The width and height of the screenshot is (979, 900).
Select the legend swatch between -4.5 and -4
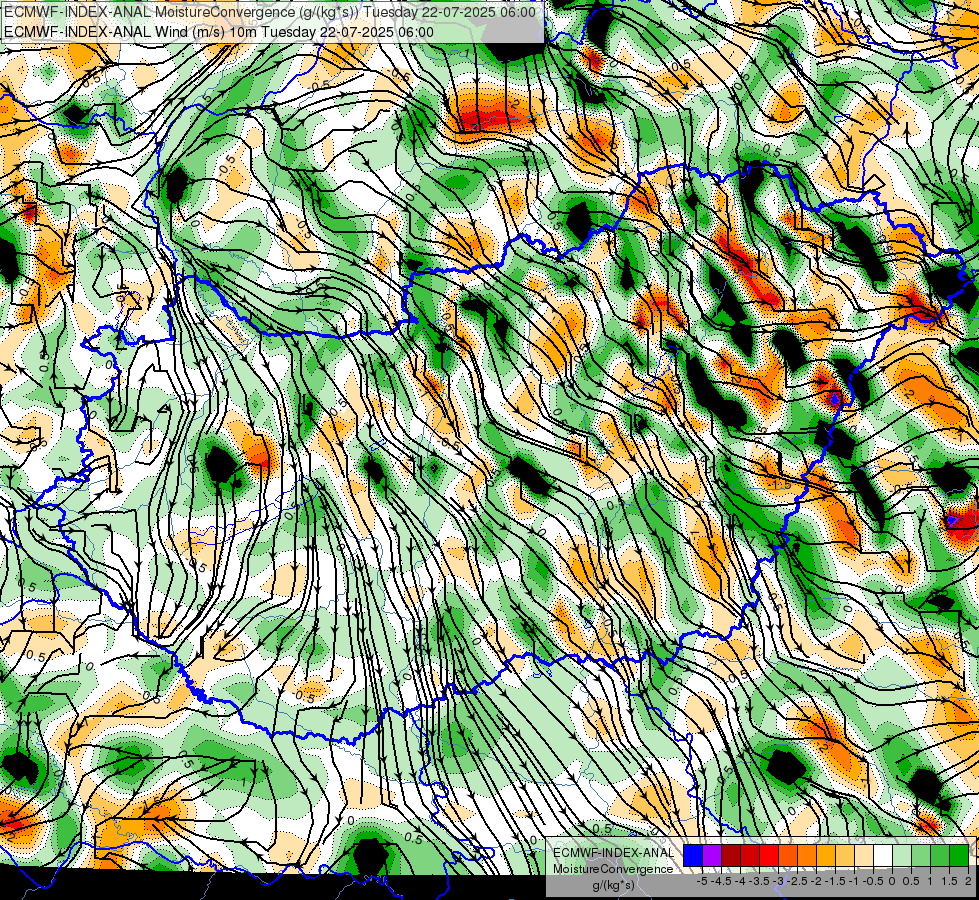731,856
